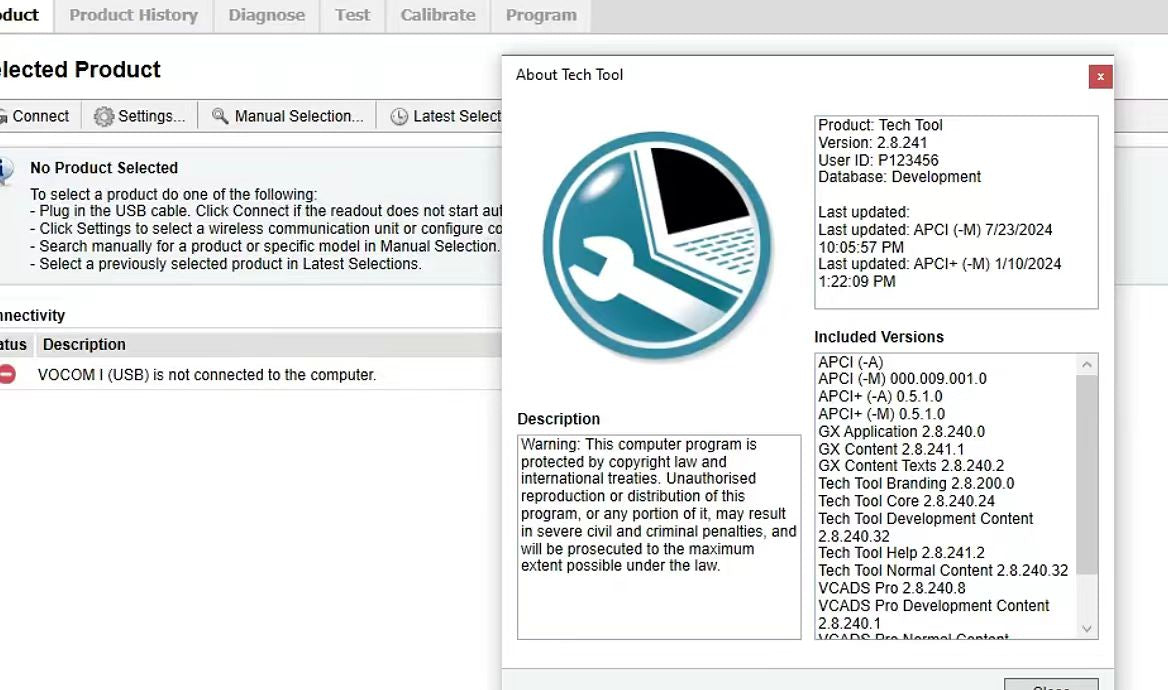Click the Included Versions scrollbar thumb

1087,475
